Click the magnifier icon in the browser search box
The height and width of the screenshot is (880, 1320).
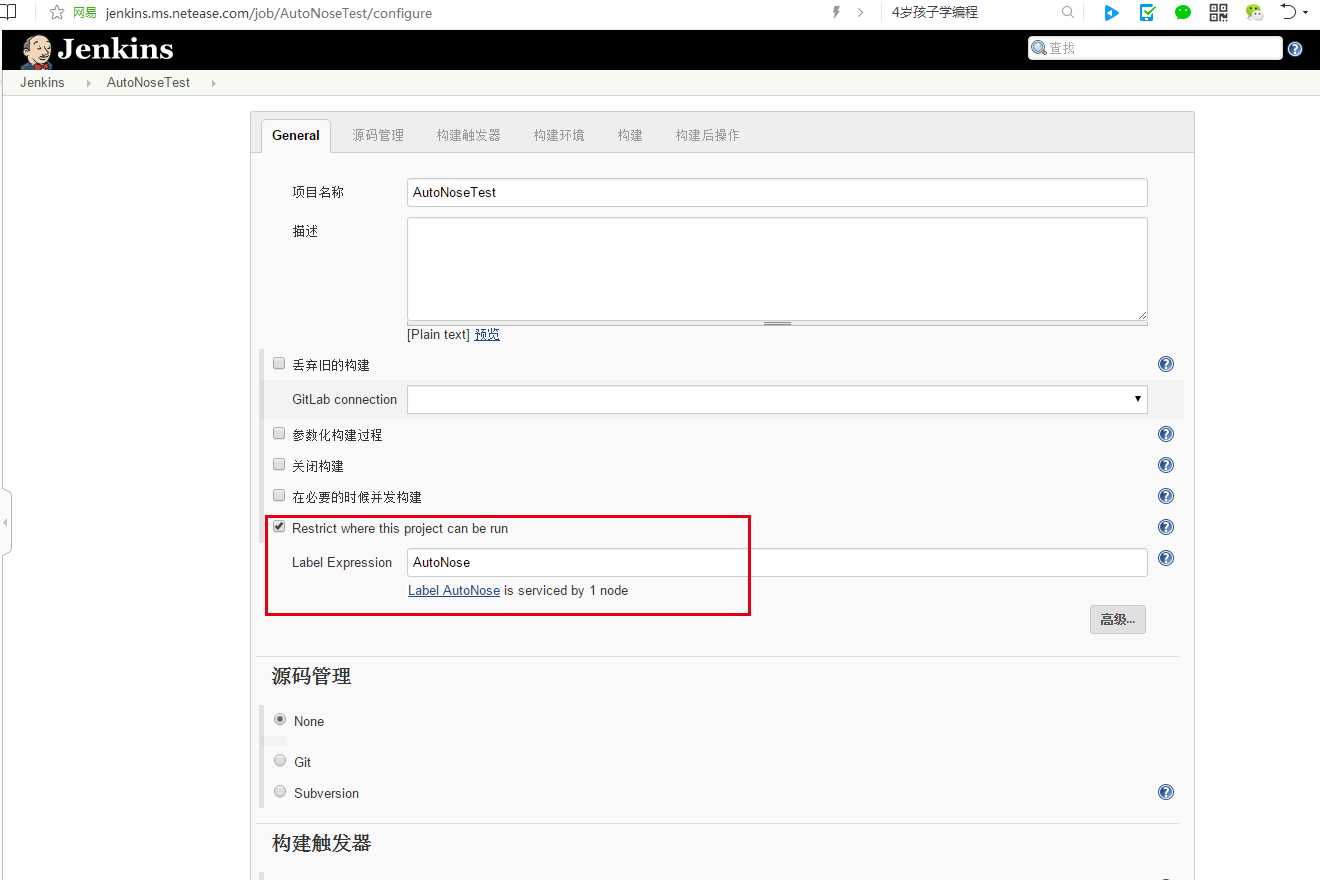(1068, 13)
